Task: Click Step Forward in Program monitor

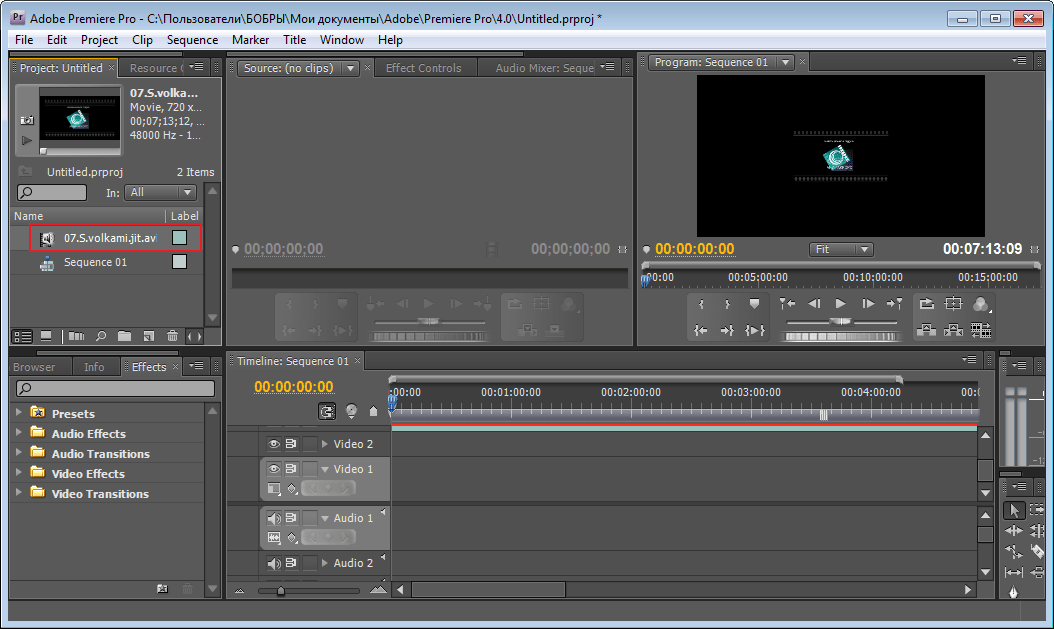Action: point(868,304)
